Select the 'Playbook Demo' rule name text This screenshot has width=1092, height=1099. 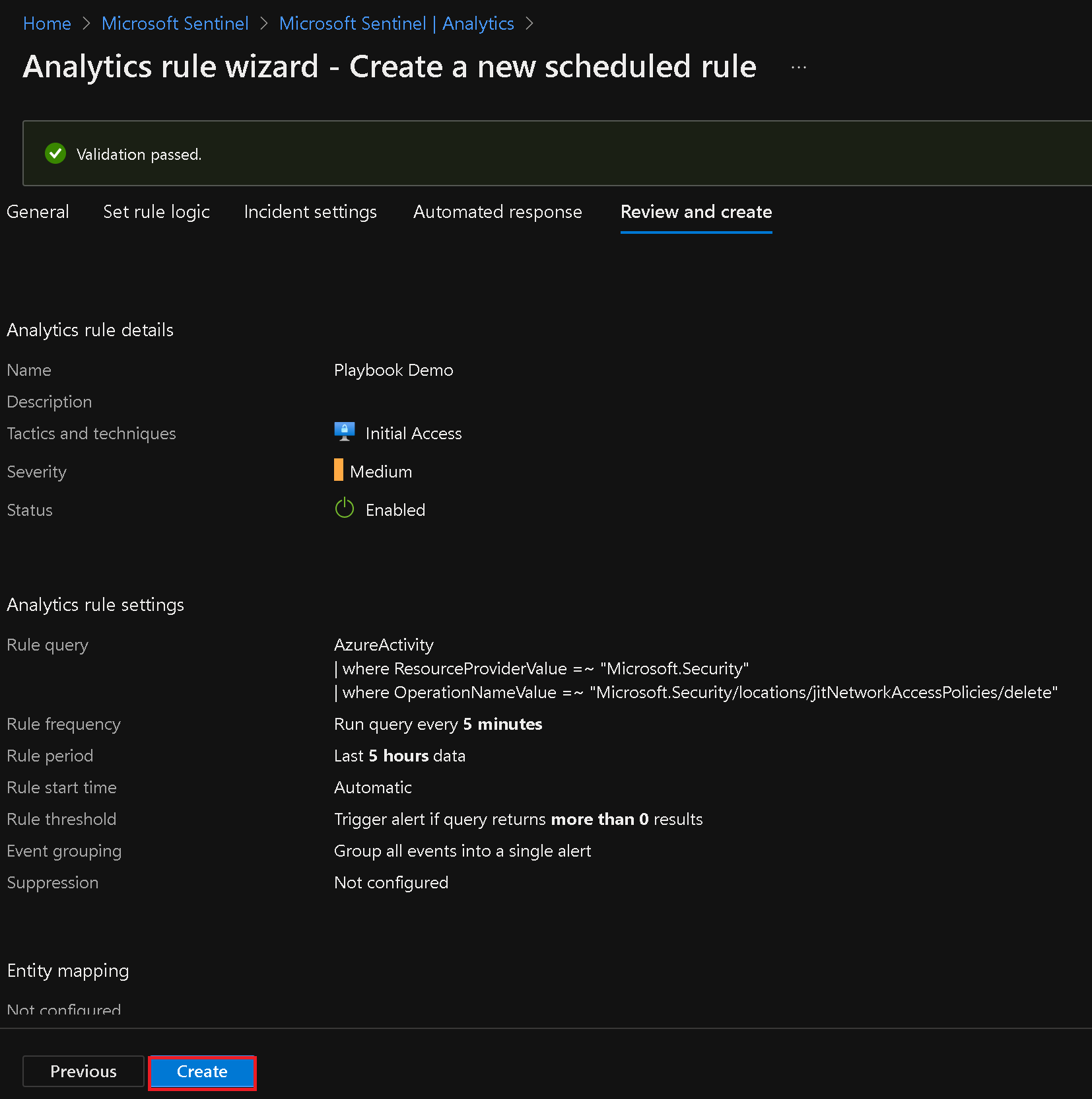point(393,370)
